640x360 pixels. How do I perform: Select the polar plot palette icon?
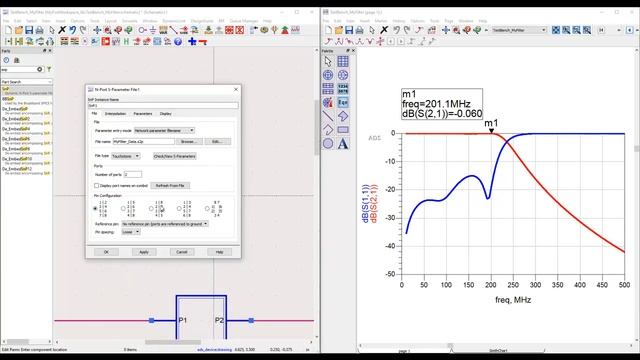[x=328, y=75]
